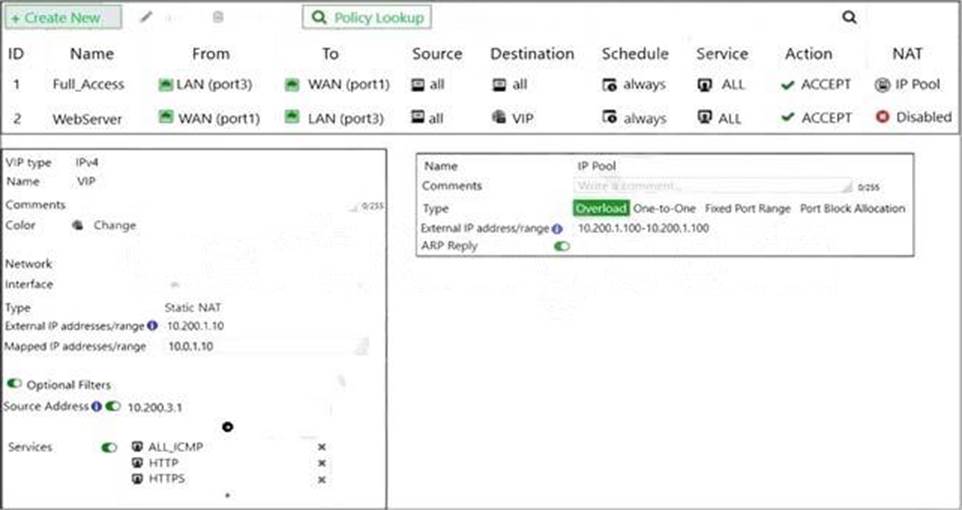The height and width of the screenshot is (510, 962).
Task: Select the One-to-One IP pool type
Action: (664, 209)
